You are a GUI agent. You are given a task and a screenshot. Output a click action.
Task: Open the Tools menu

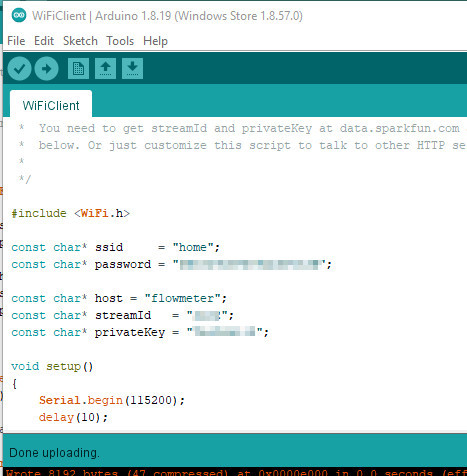(x=120, y=41)
